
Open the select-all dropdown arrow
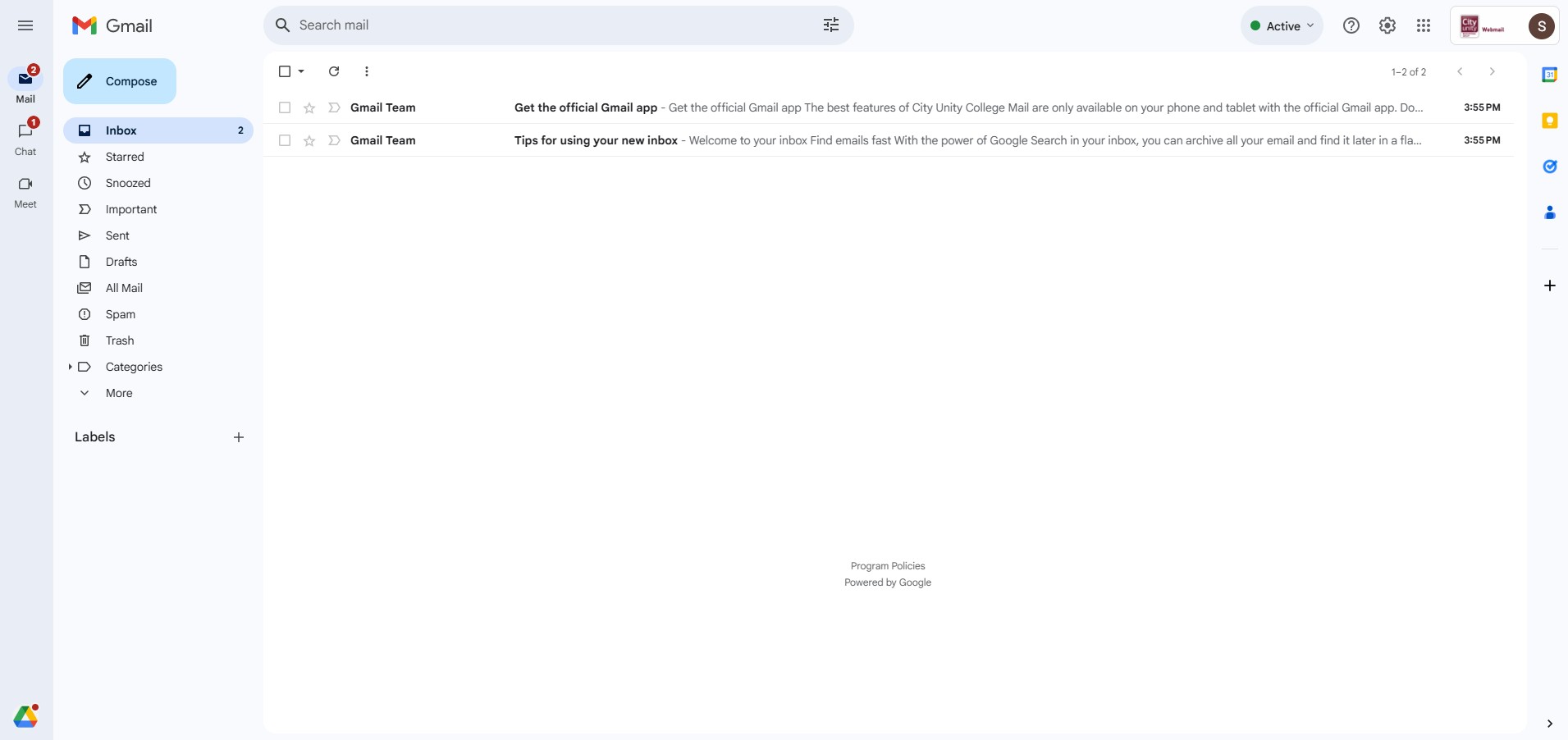(x=302, y=71)
